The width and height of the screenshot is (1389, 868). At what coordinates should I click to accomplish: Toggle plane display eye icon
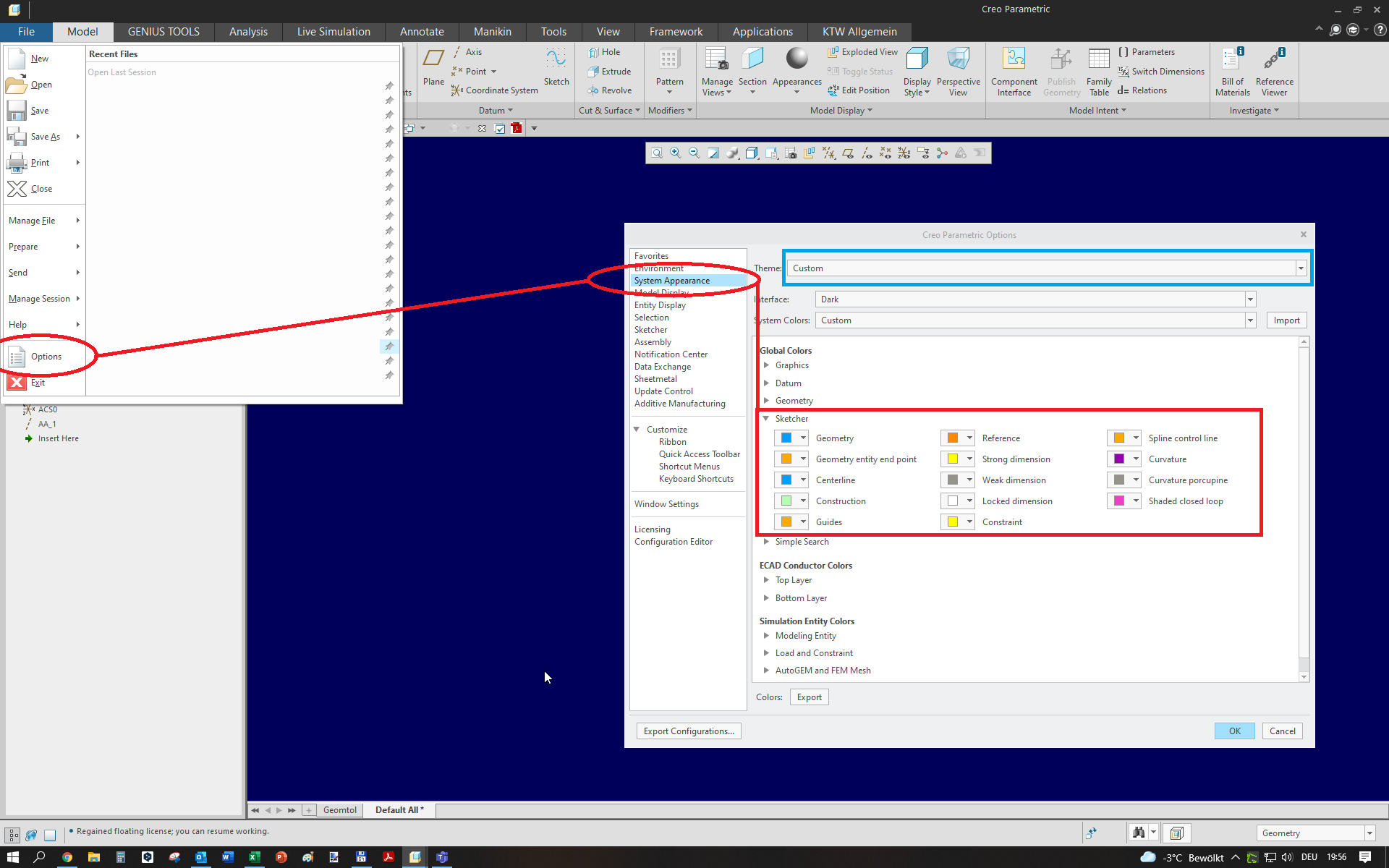tap(848, 153)
